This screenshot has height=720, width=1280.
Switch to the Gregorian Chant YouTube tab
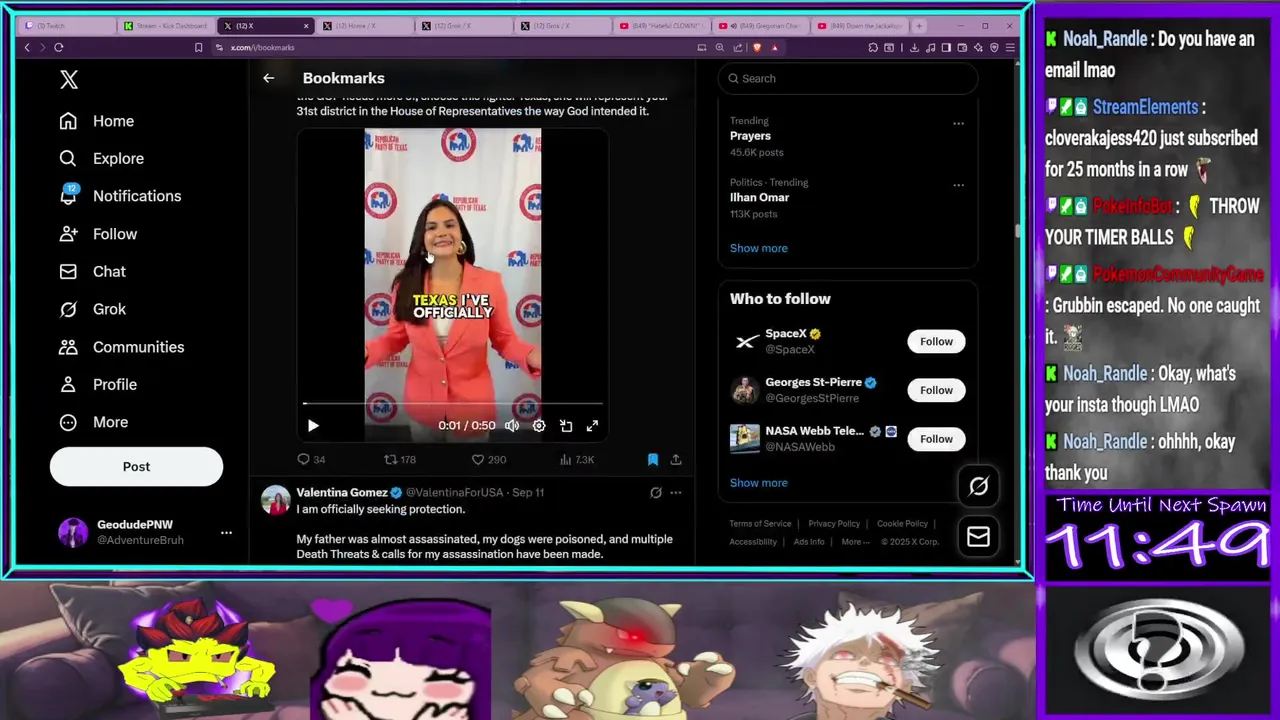coord(760,26)
